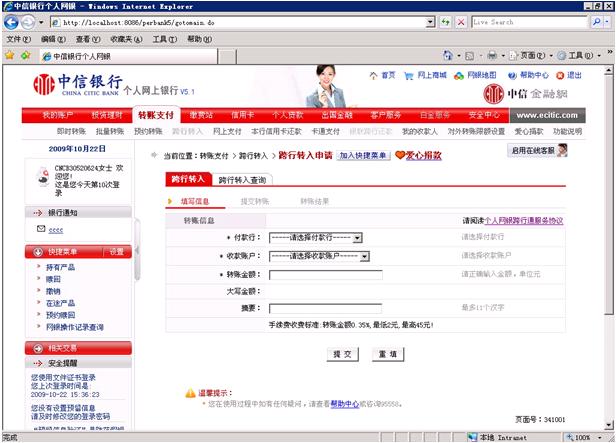The height and width of the screenshot is (443, 616).
Task: Click the refresh page icon
Action: tap(445, 22)
